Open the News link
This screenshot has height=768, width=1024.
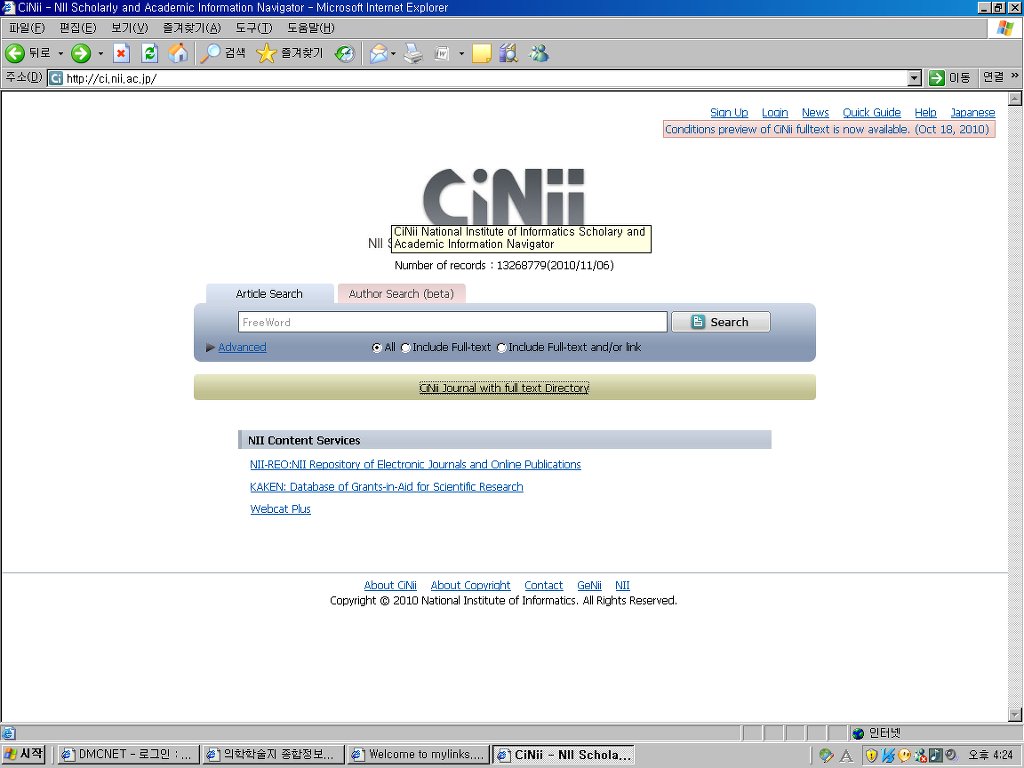pos(815,112)
